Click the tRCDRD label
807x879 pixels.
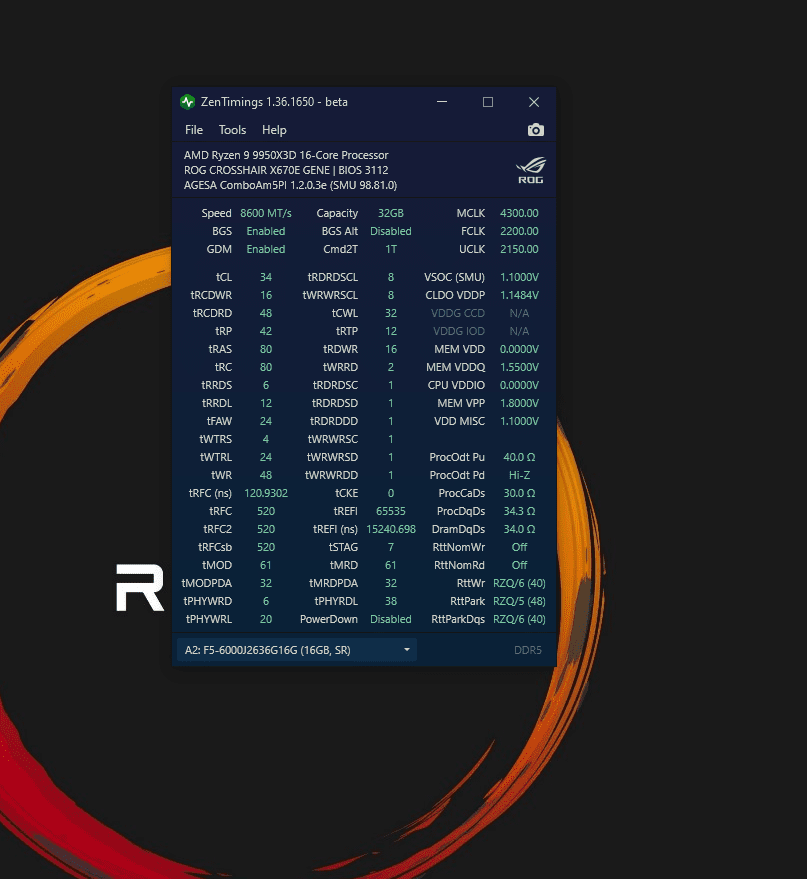pos(212,313)
